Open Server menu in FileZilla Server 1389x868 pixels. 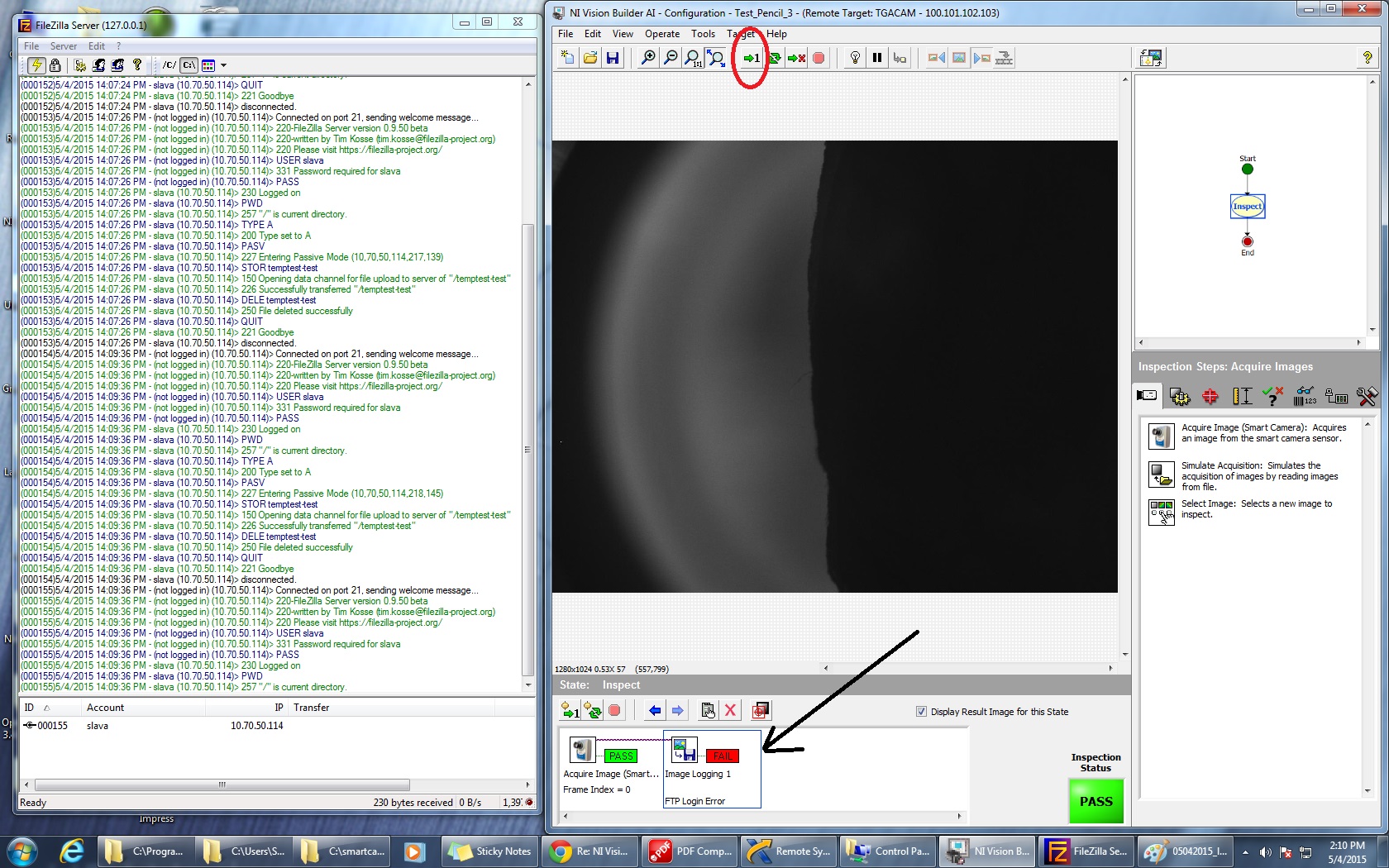click(64, 46)
